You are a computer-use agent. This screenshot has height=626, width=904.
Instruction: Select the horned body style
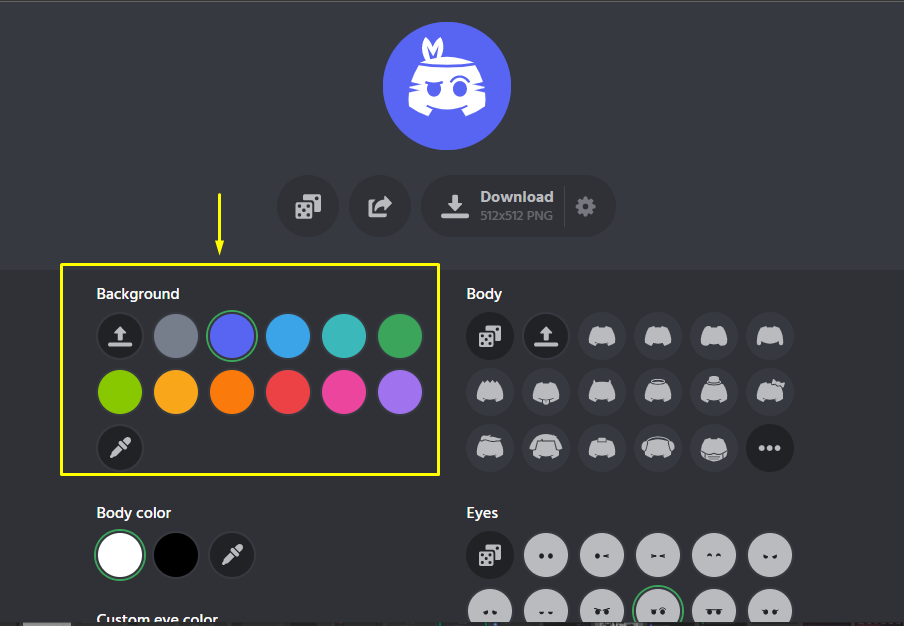click(601, 392)
